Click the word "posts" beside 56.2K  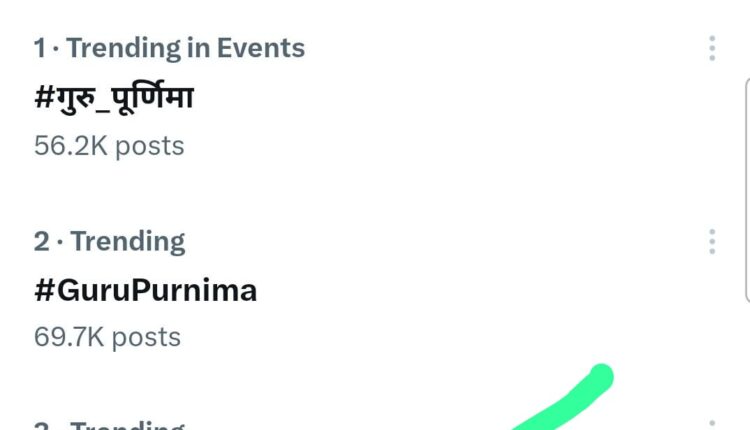click(149, 146)
